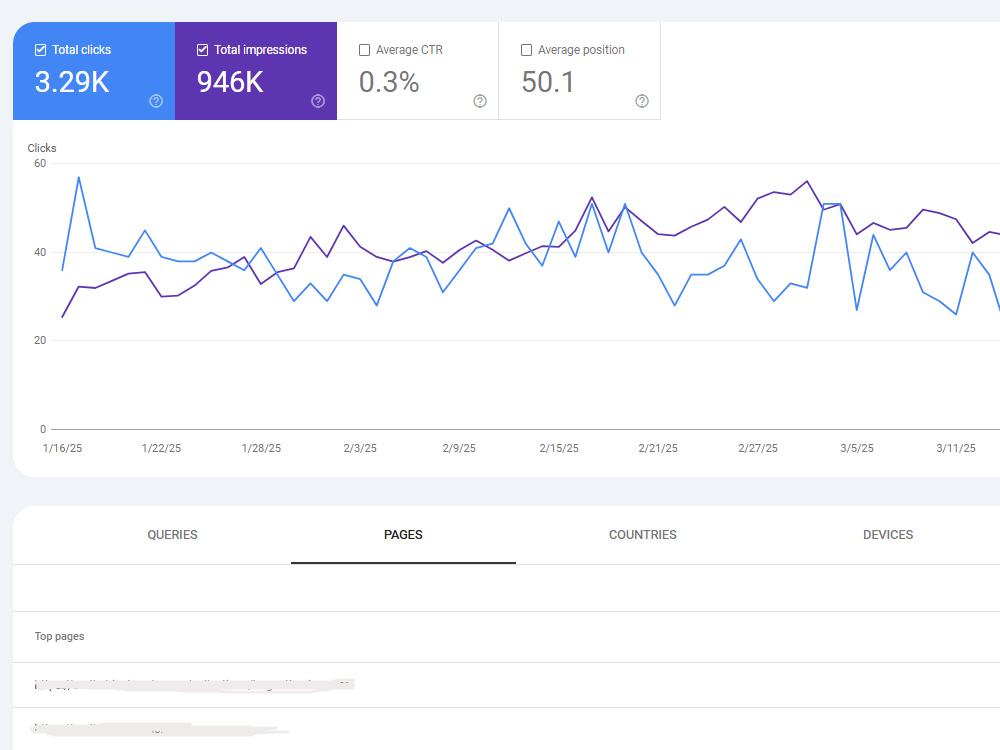Viewport: 1000px width, 750px height.
Task: Switch to the Countries tab
Action: (642, 534)
